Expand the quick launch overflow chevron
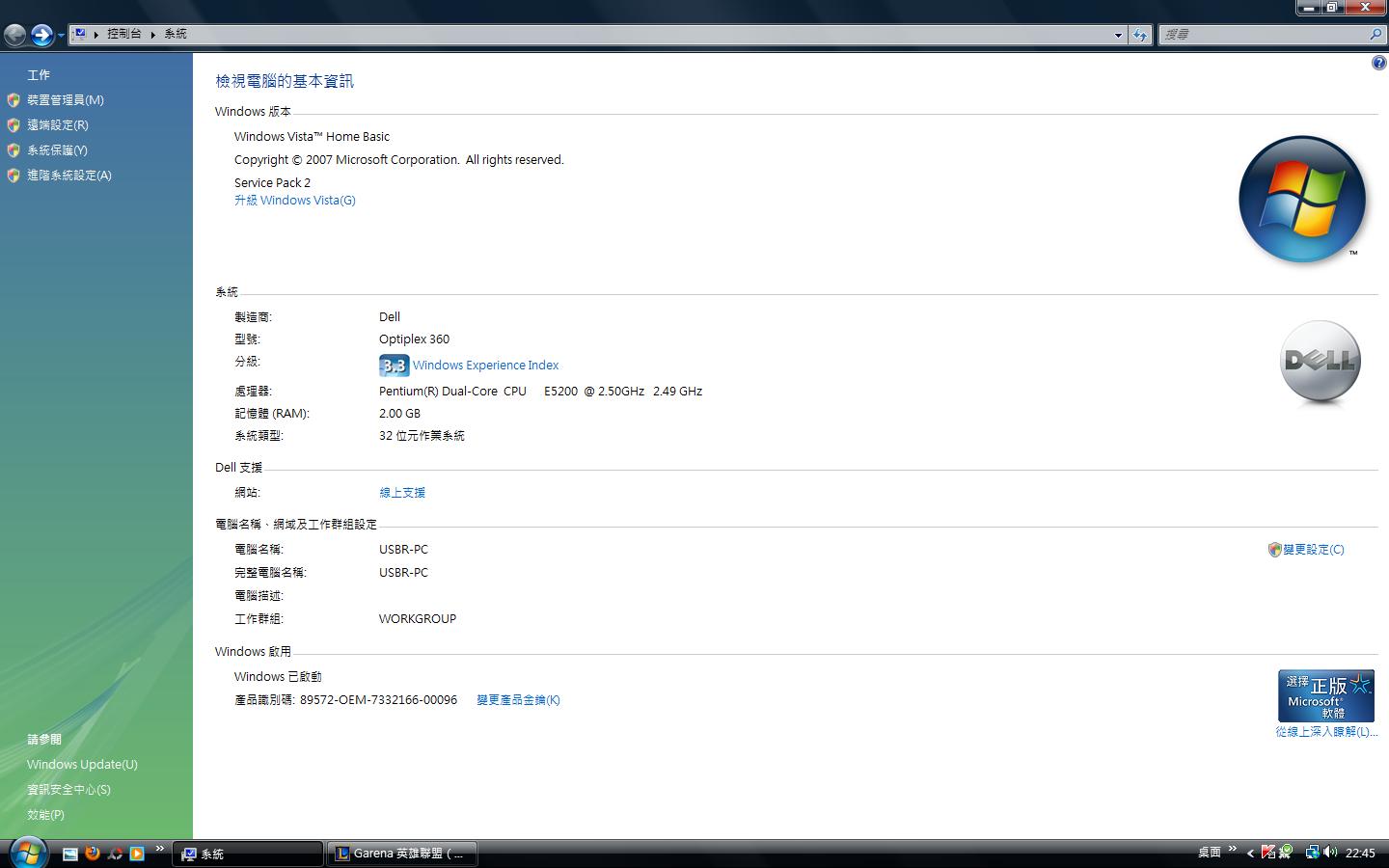The image size is (1389, 868). click(160, 850)
